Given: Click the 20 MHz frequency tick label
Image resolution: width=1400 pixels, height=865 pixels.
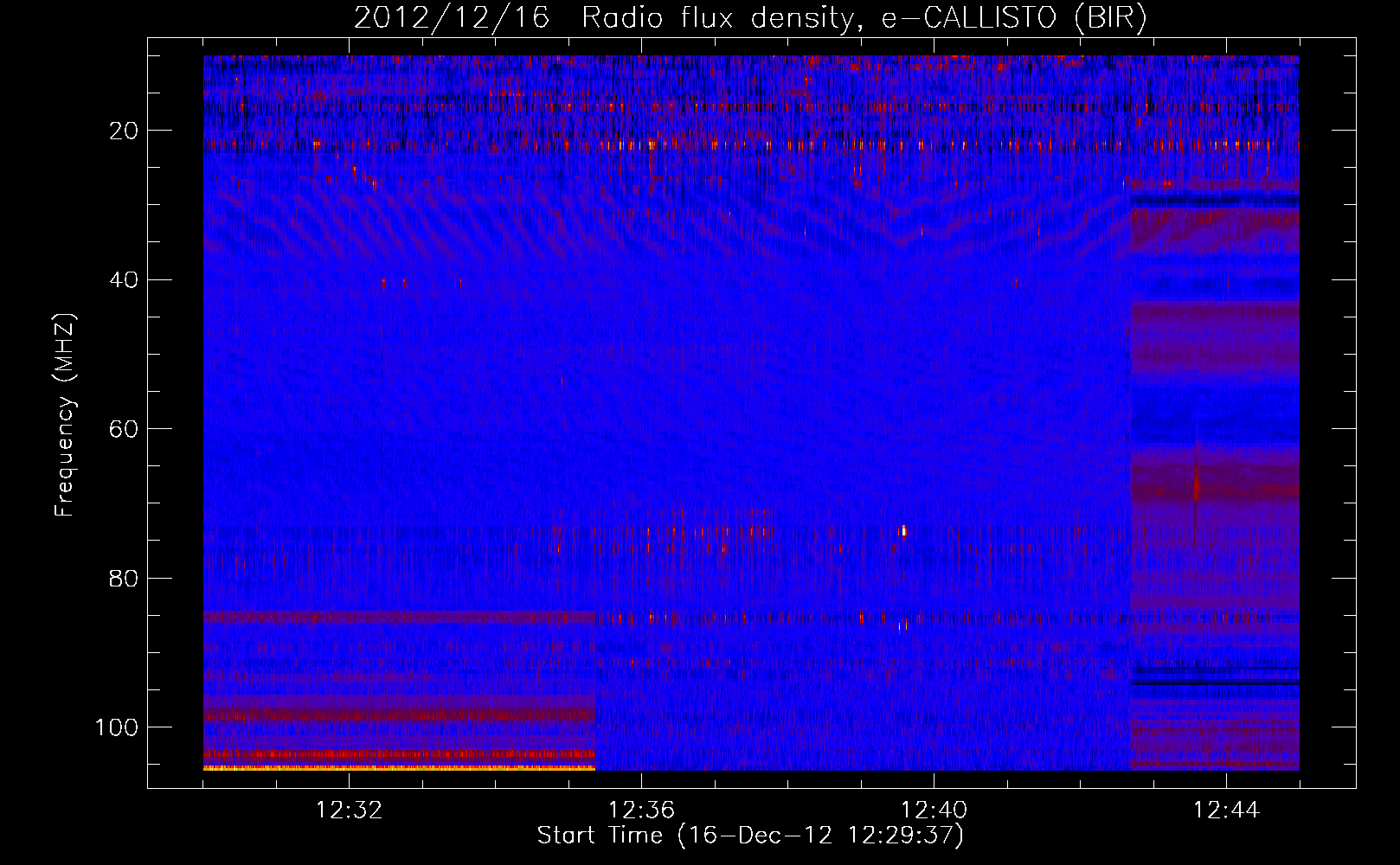Looking at the screenshot, I should click(125, 131).
